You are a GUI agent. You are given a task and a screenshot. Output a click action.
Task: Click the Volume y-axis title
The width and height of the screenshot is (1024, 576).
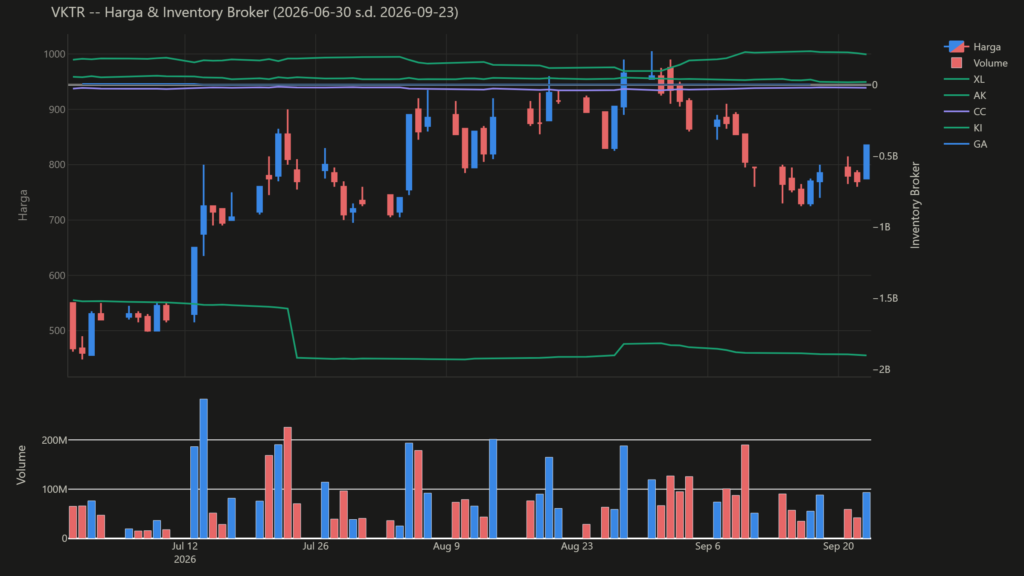(x=22, y=465)
